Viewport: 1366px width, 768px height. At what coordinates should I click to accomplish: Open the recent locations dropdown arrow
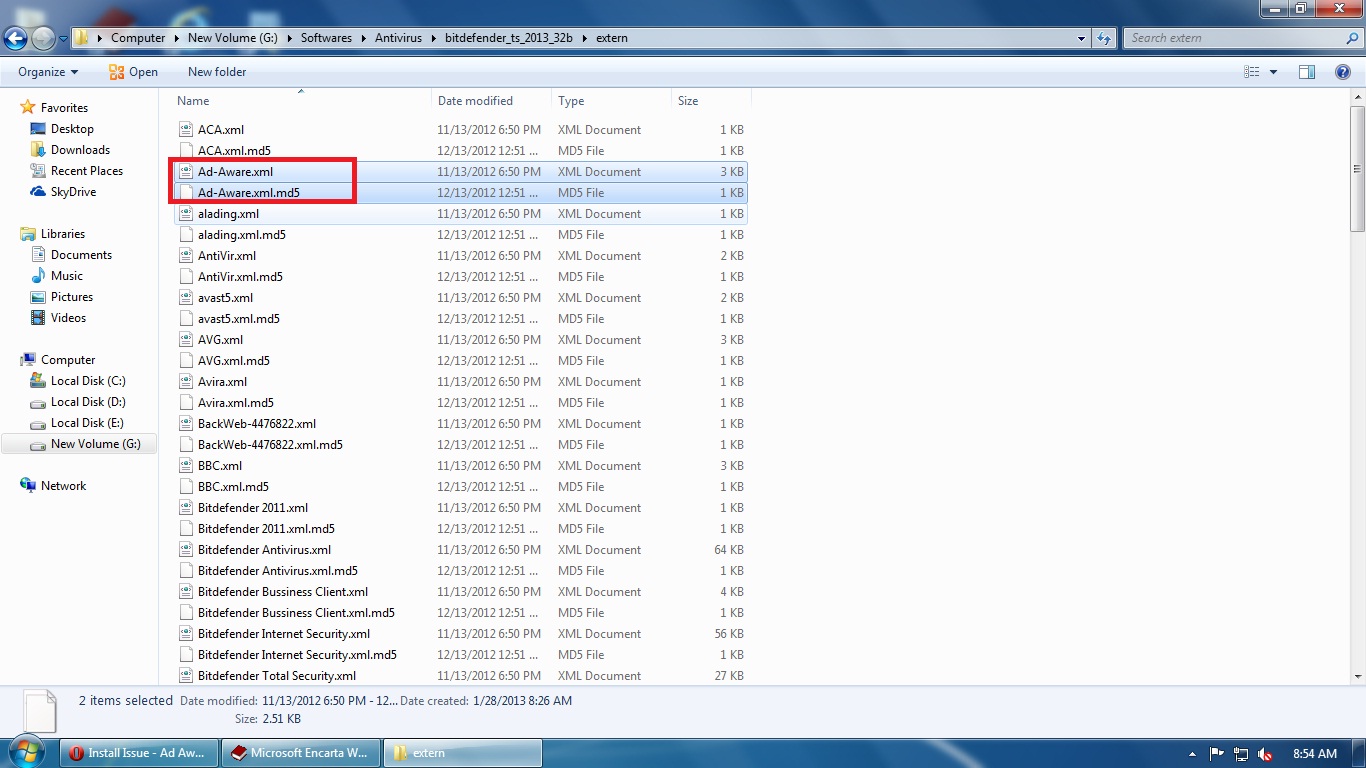63,39
